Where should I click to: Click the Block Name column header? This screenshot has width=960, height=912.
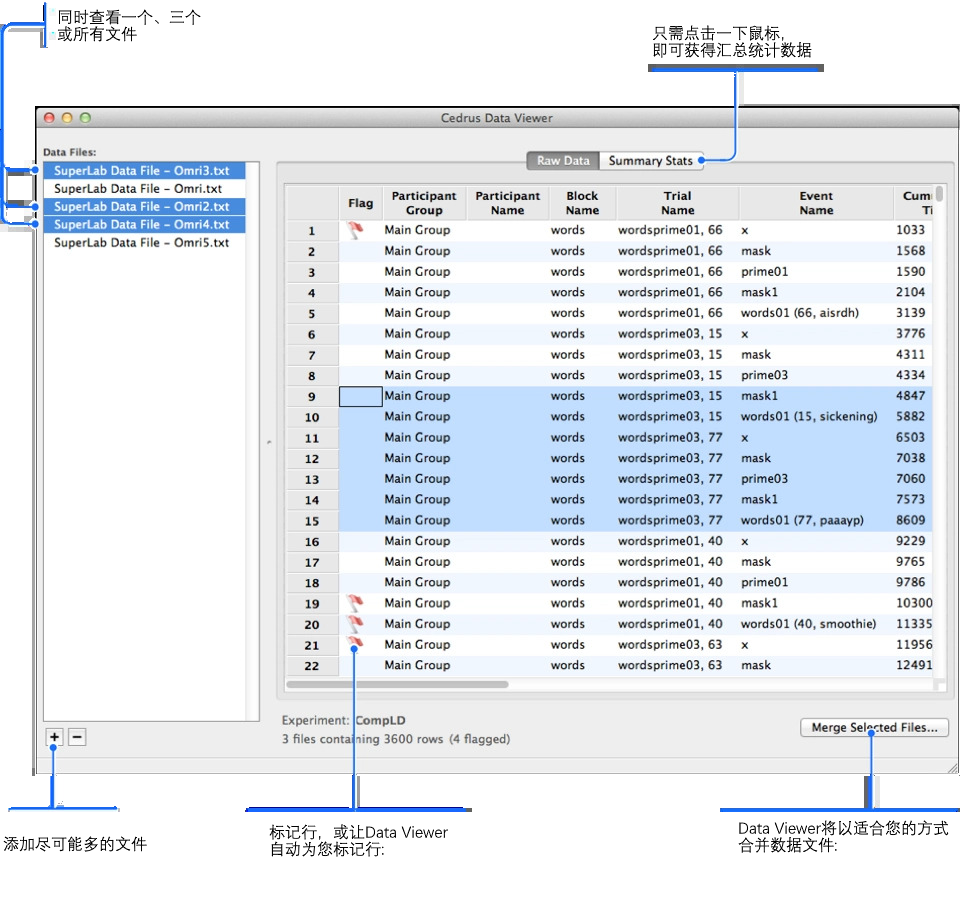[x=582, y=203]
